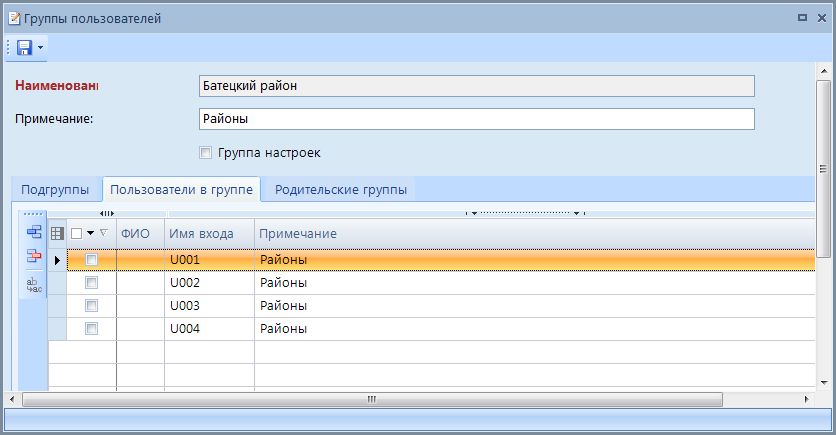The image size is (836, 435).
Task: Click the ab→ac find and replace icon
Action: coord(33,284)
